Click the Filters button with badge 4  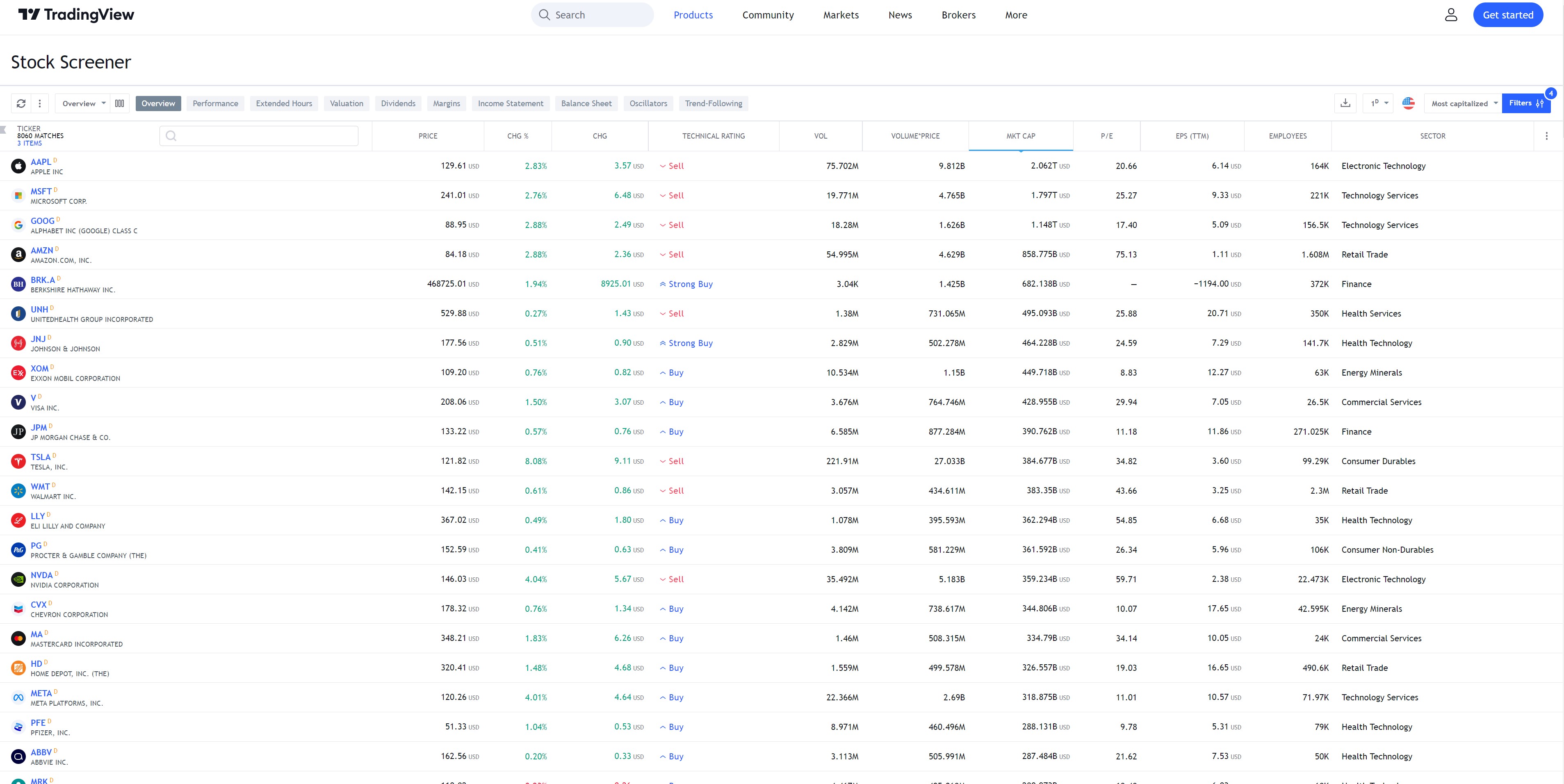[x=1525, y=103]
